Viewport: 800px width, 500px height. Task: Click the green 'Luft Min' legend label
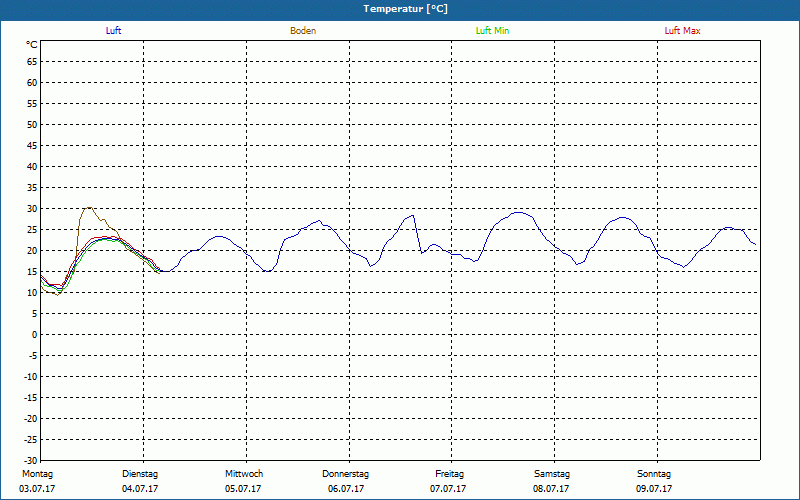492,31
